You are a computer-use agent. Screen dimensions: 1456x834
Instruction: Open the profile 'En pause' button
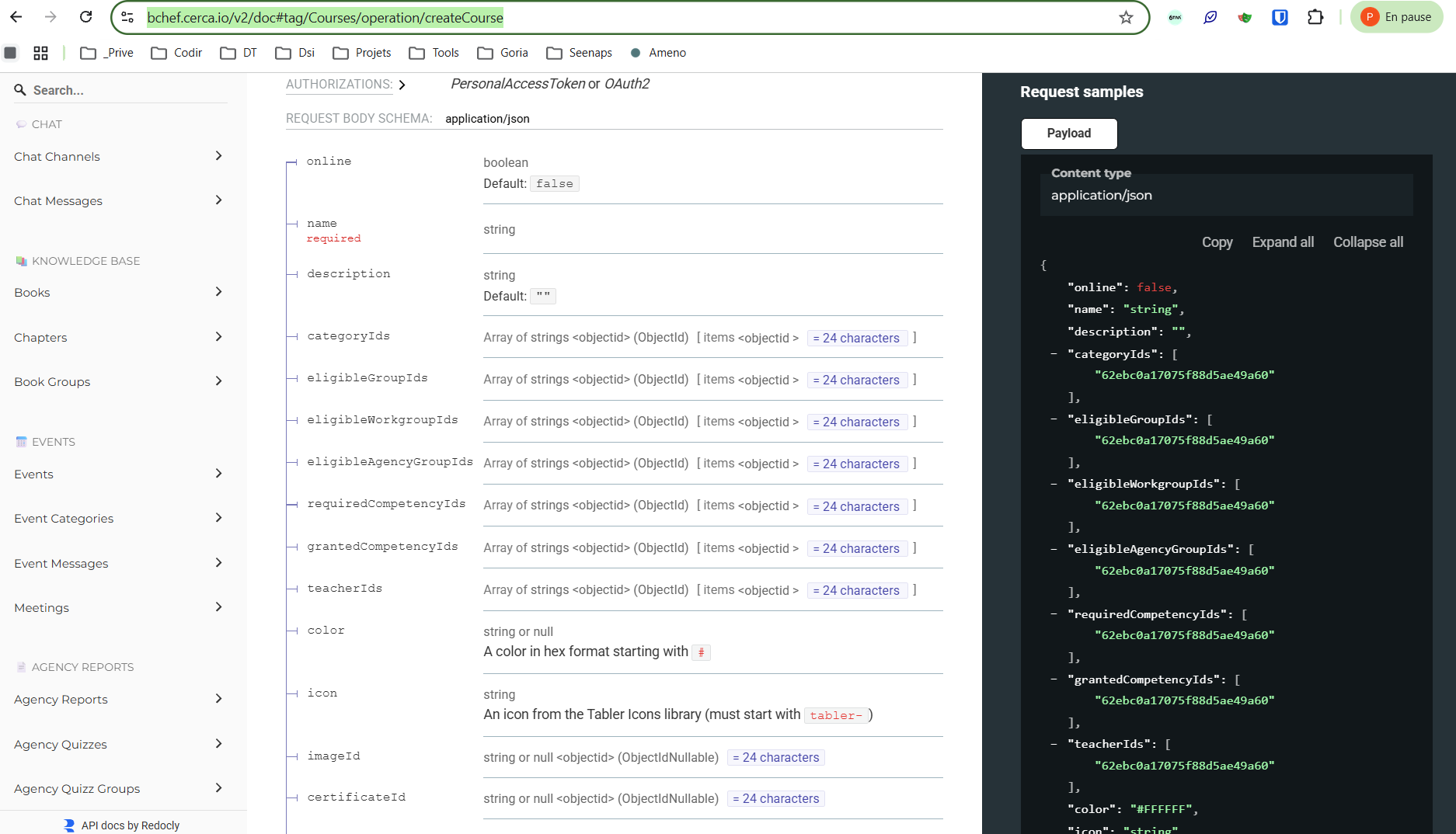click(x=1397, y=17)
